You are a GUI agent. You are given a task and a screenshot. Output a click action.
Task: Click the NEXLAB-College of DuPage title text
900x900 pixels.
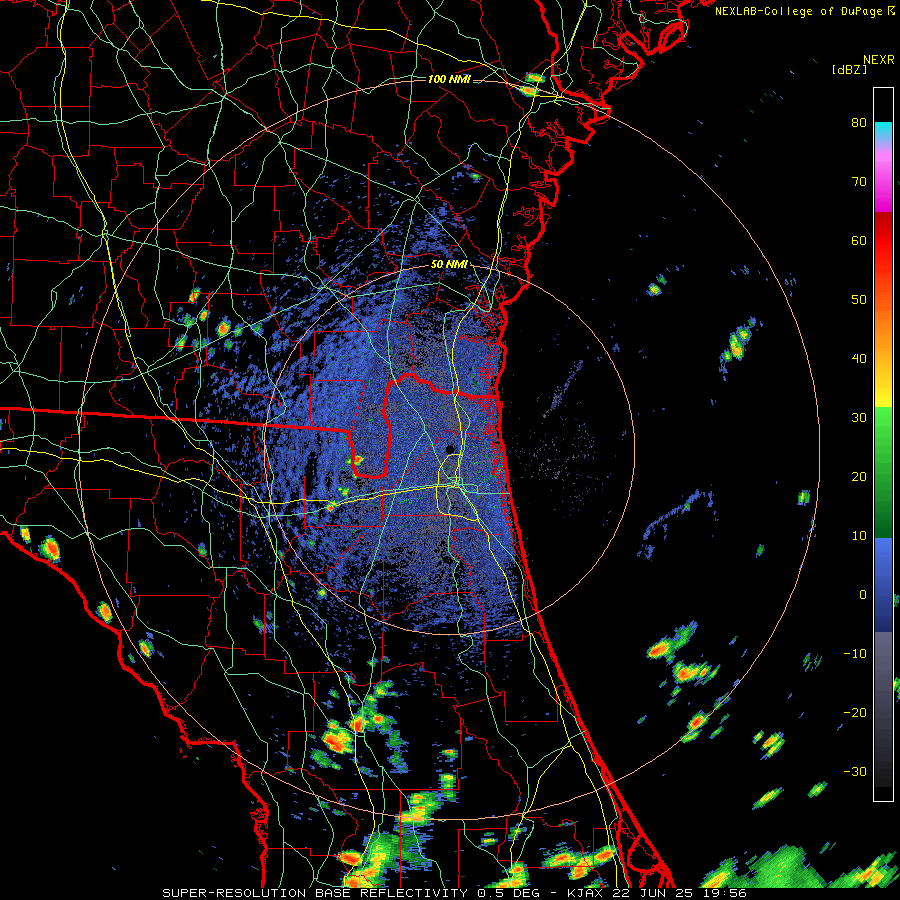(x=804, y=11)
